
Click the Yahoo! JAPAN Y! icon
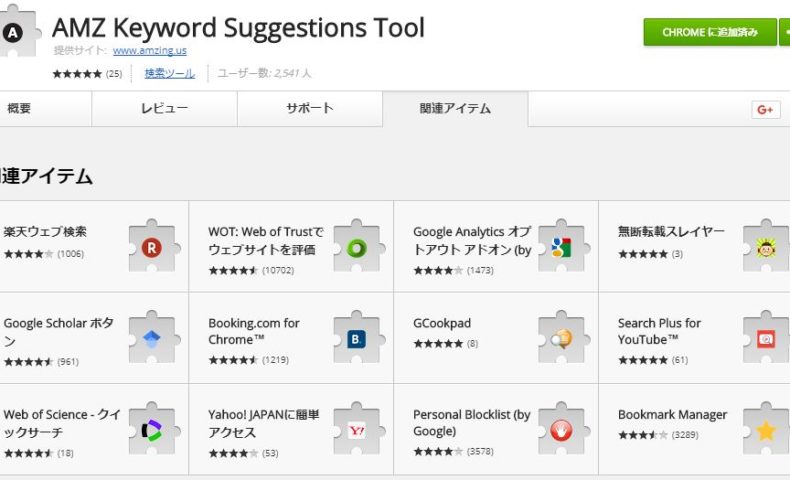pos(357,430)
